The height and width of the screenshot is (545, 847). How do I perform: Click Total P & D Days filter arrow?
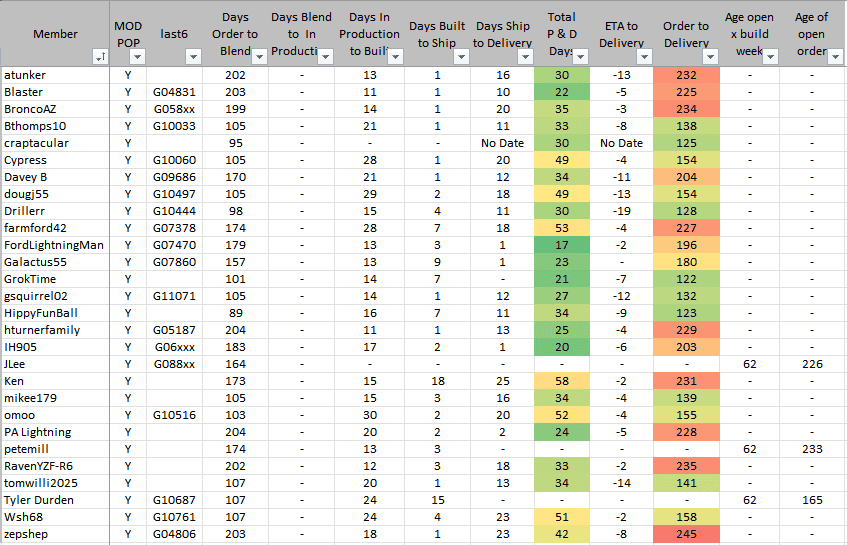[x=581, y=58]
